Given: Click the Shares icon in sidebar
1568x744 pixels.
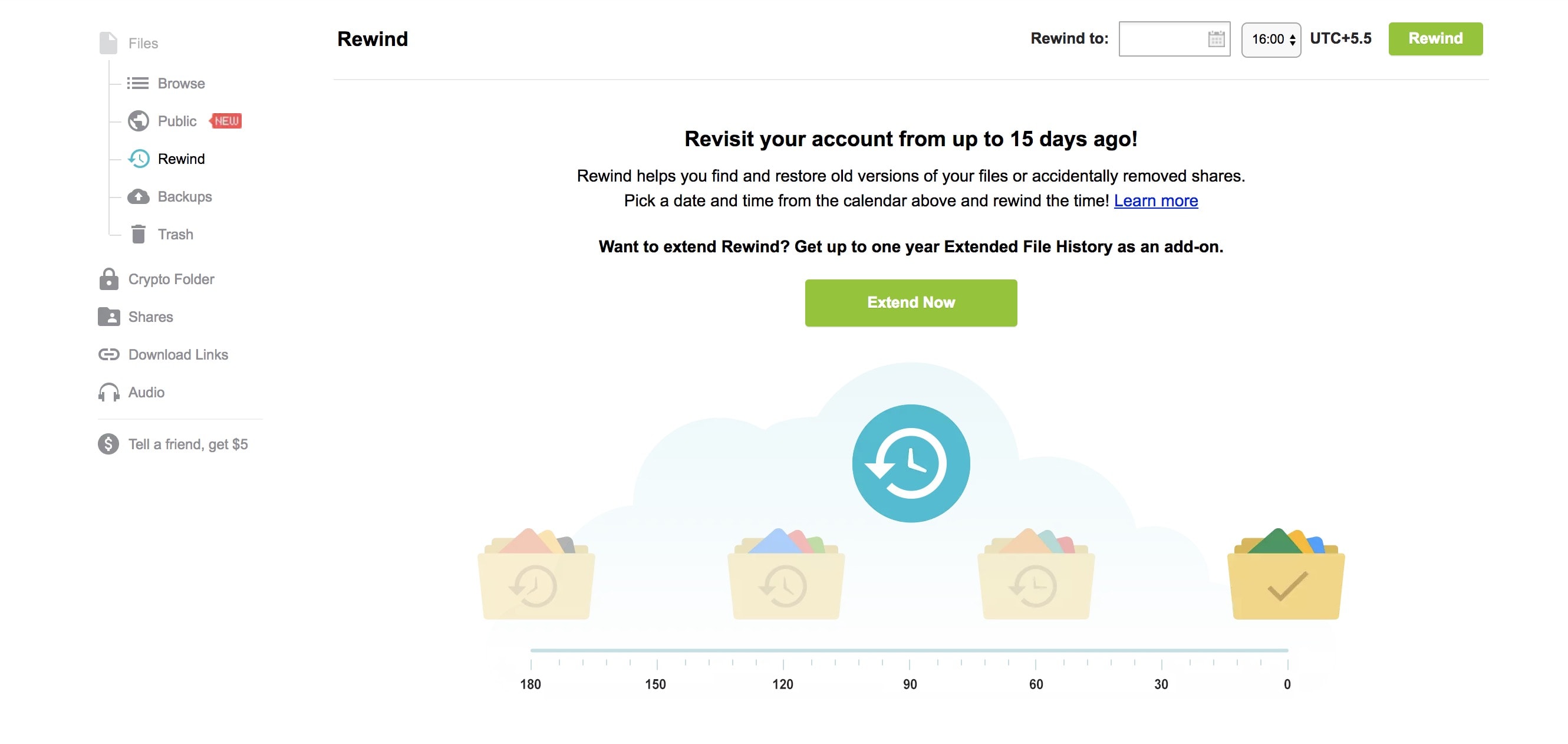Looking at the screenshot, I should pos(108,316).
